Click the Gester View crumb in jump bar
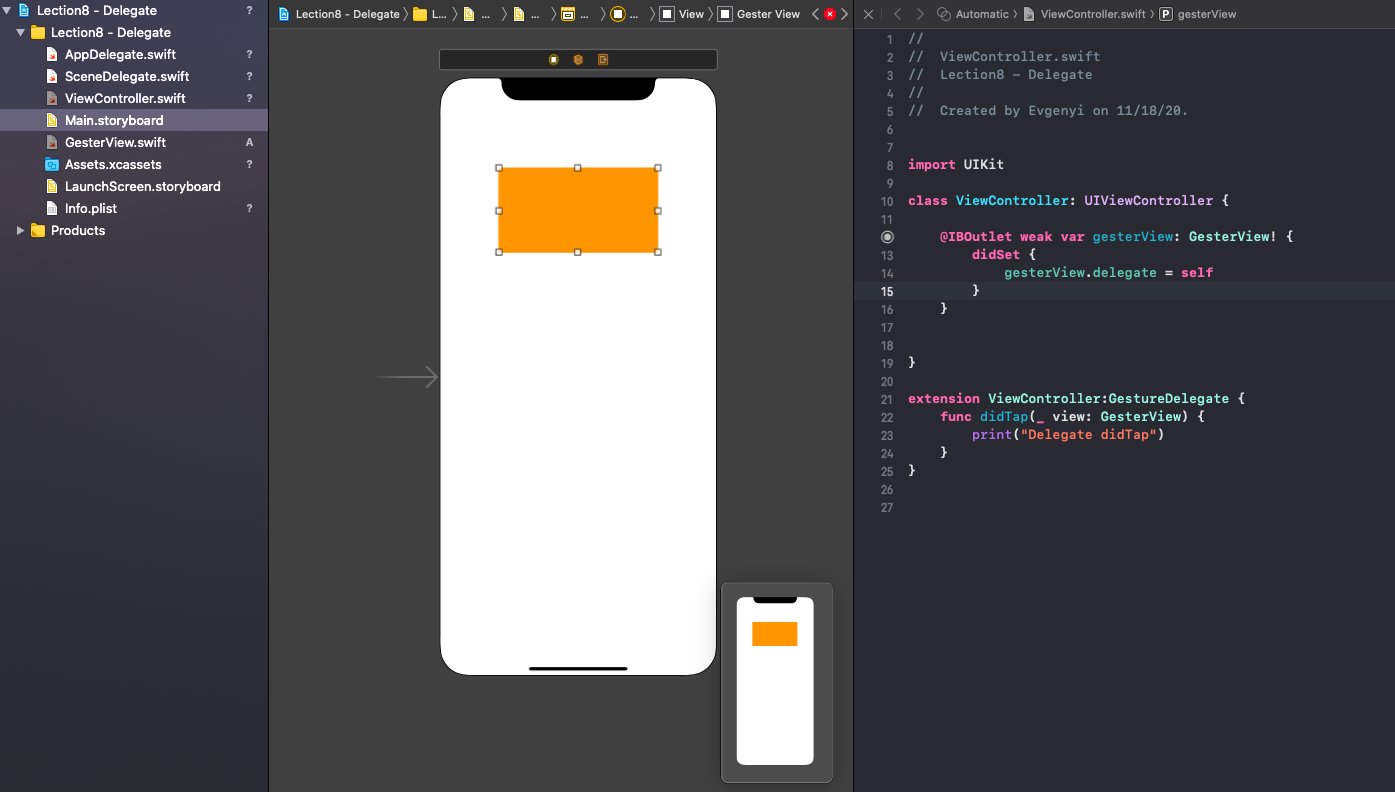Screen dimensions: 1395x792 point(759,14)
